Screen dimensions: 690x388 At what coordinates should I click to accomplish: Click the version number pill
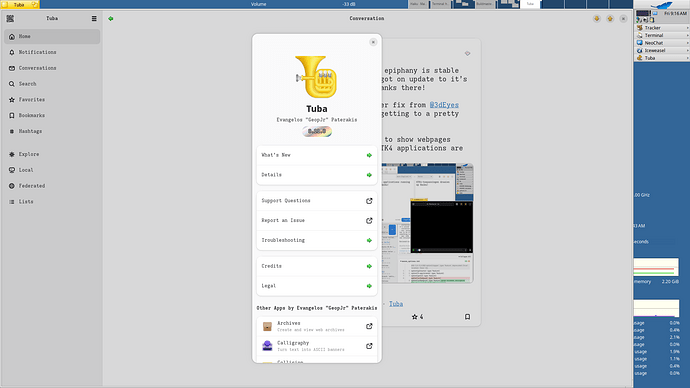click(317, 131)
